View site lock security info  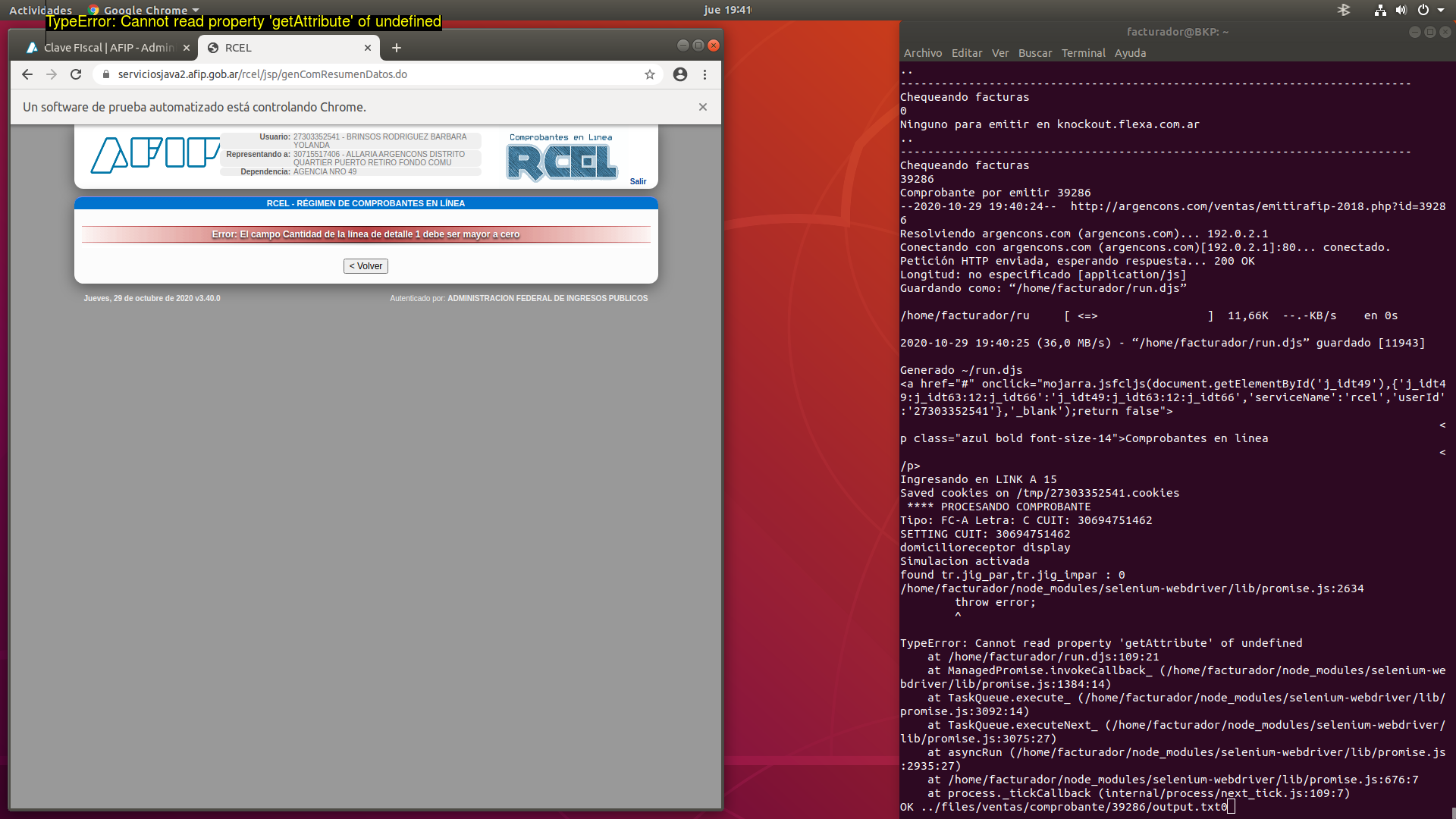point(105,74)
